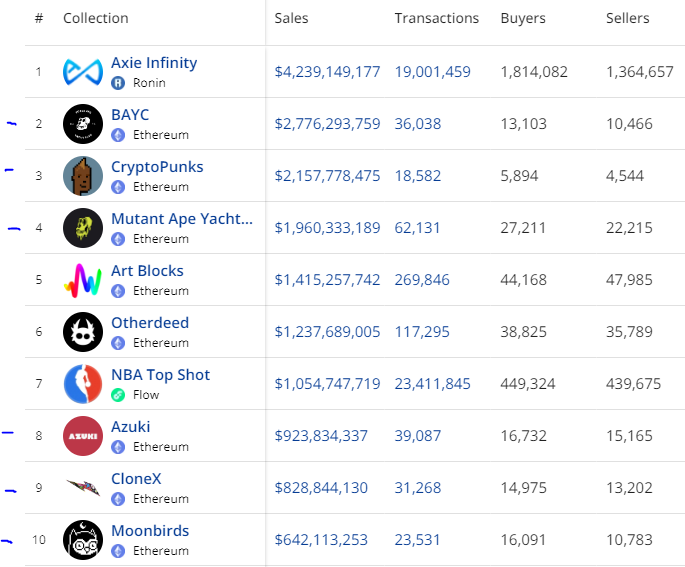The height and width of the screenshot is (567, 685).
Task: Click the Moonbirds owl logo
Action: [x=83, y=540]
